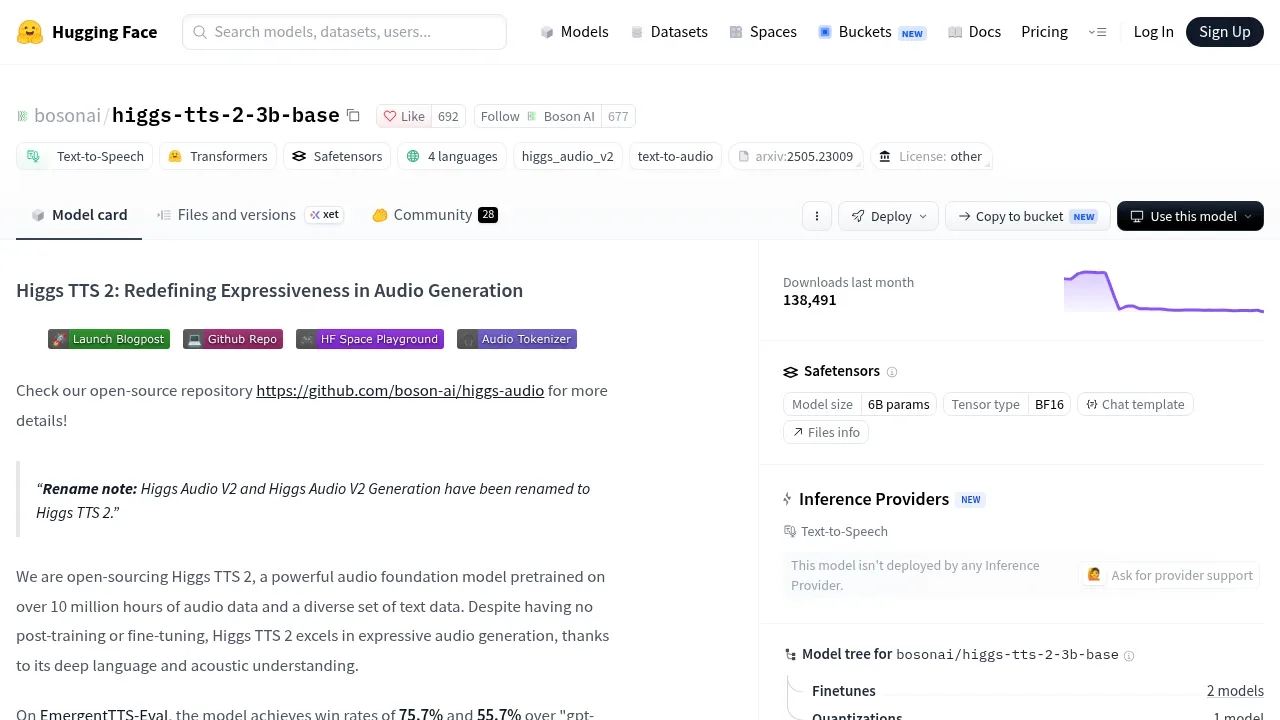Select the higgs_audio_v2 tag
Viewport: 1280px width, 720px height.
click(x=567, y=156)
